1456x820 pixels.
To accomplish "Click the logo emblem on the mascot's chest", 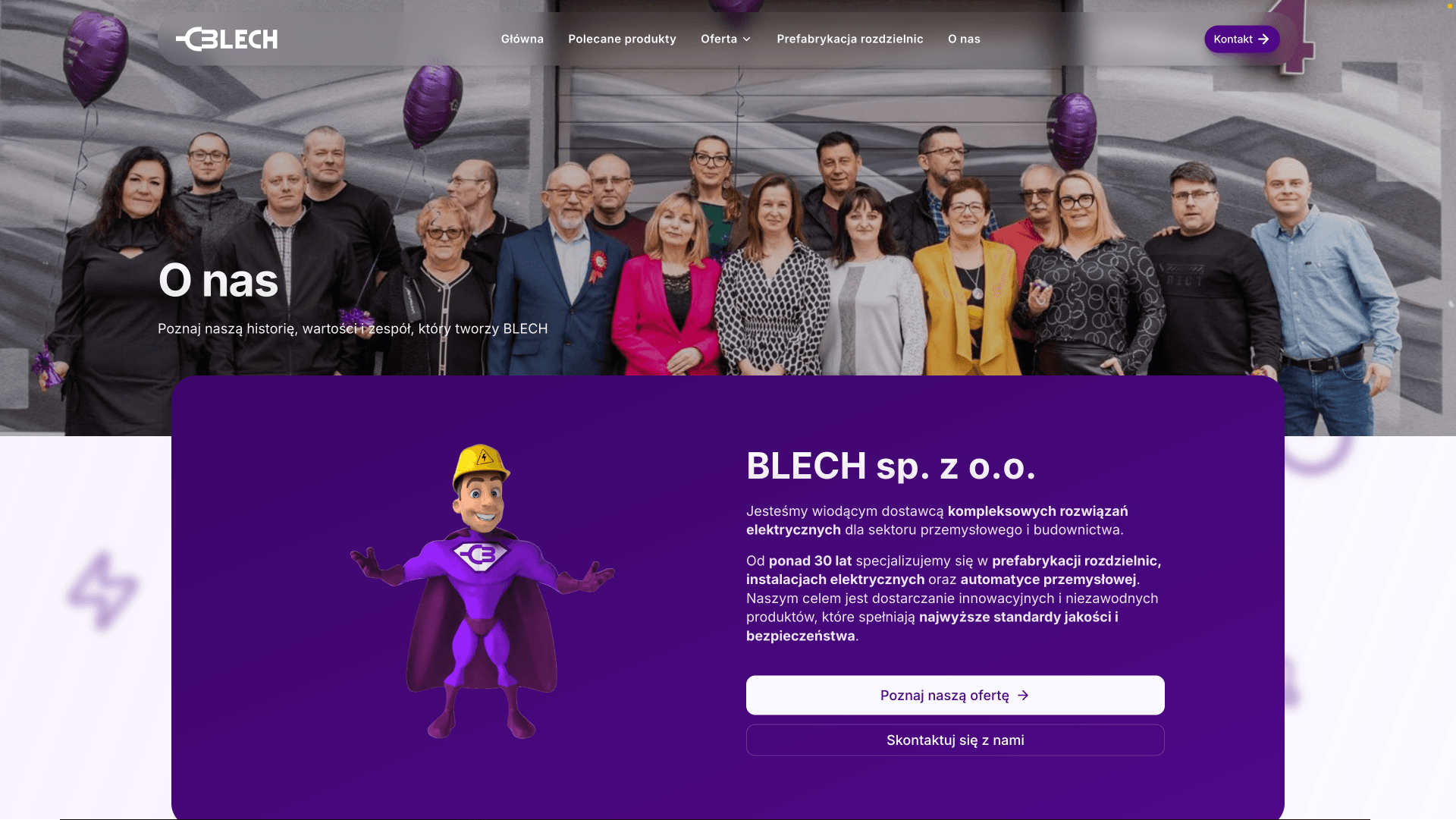I will pos(479,556).
